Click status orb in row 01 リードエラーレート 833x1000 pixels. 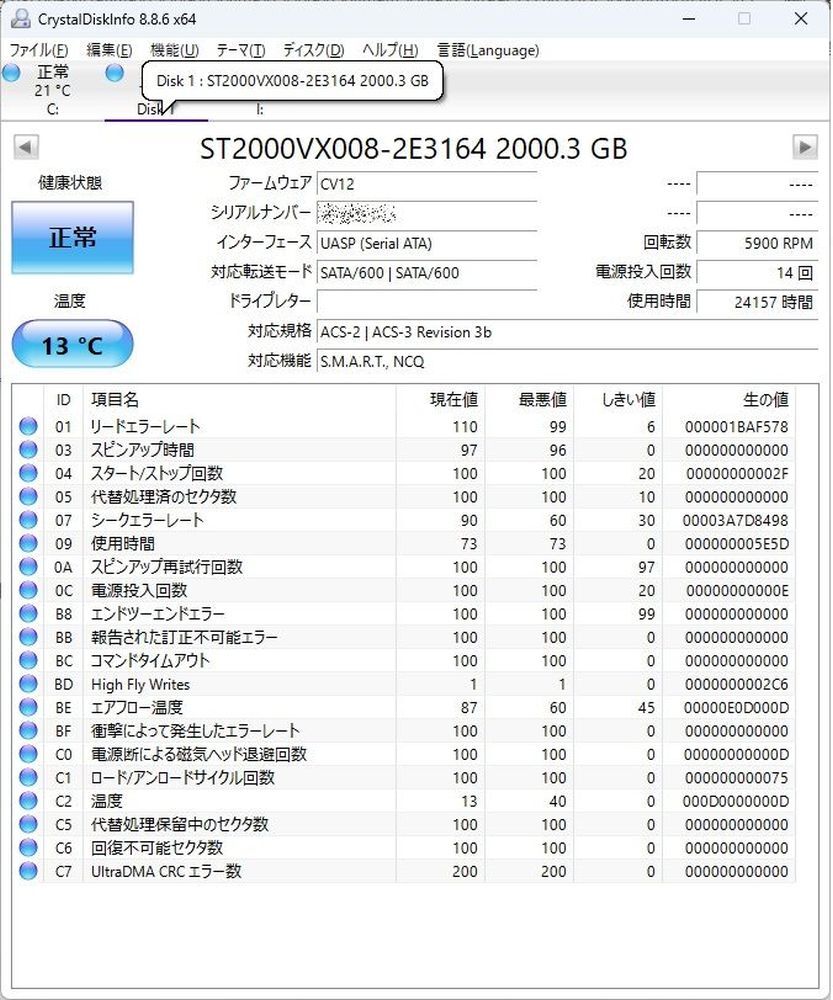28,426
